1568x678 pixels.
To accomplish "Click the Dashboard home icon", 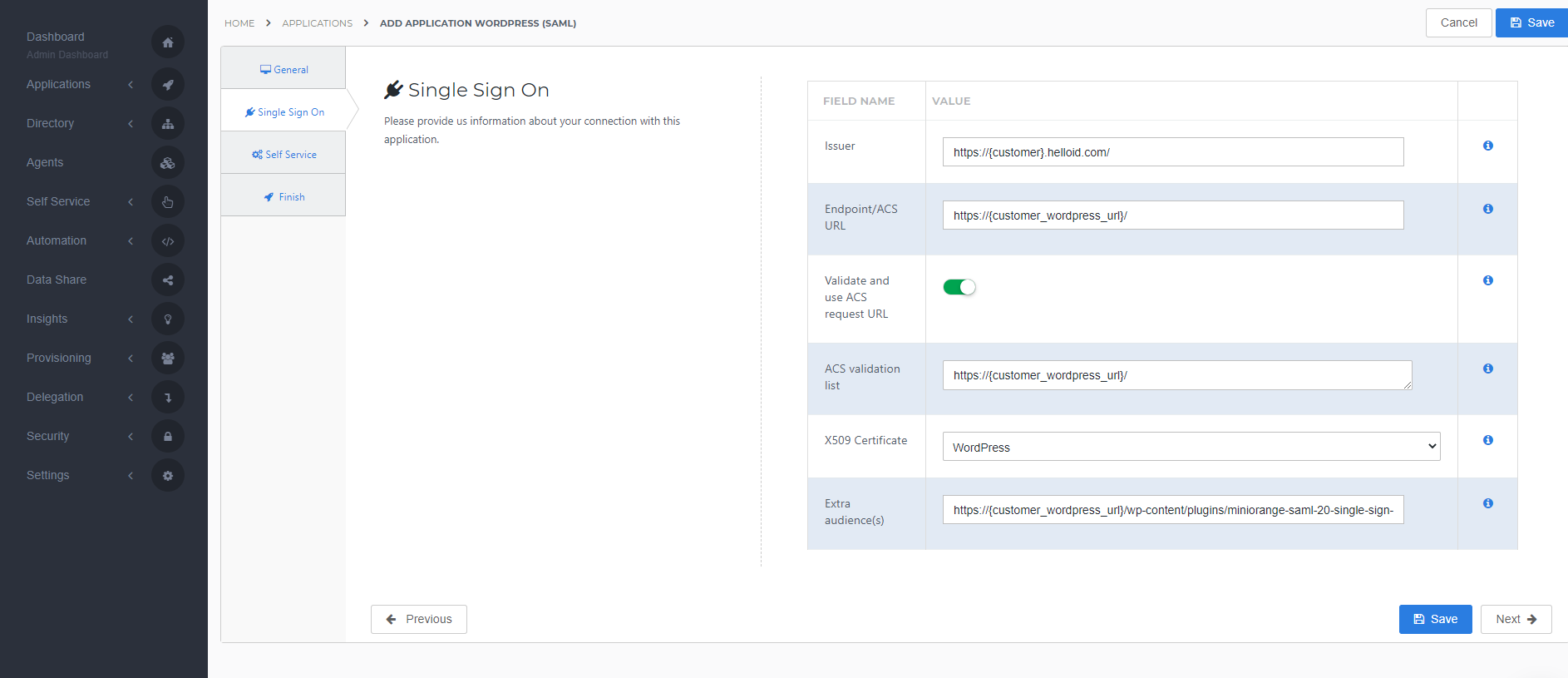I will coord(168,42).
